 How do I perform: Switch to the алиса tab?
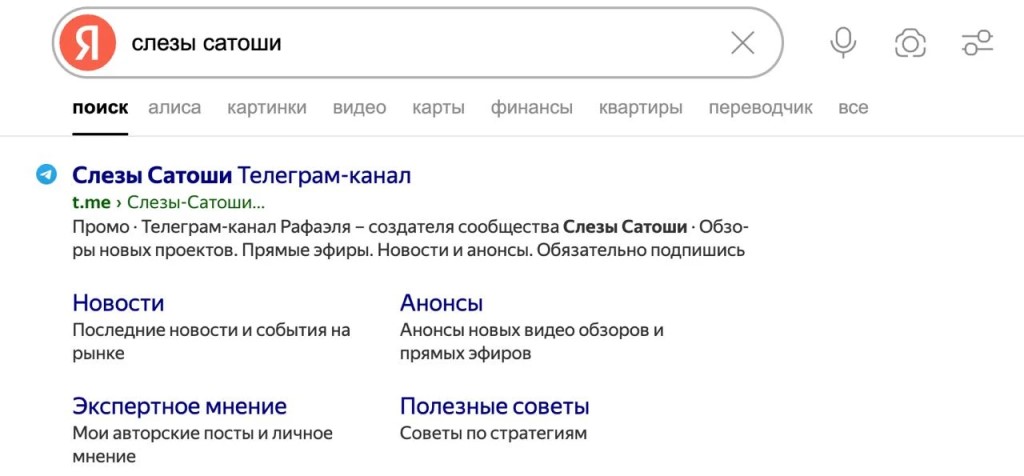pyautogui.click(x=174, y=108)
